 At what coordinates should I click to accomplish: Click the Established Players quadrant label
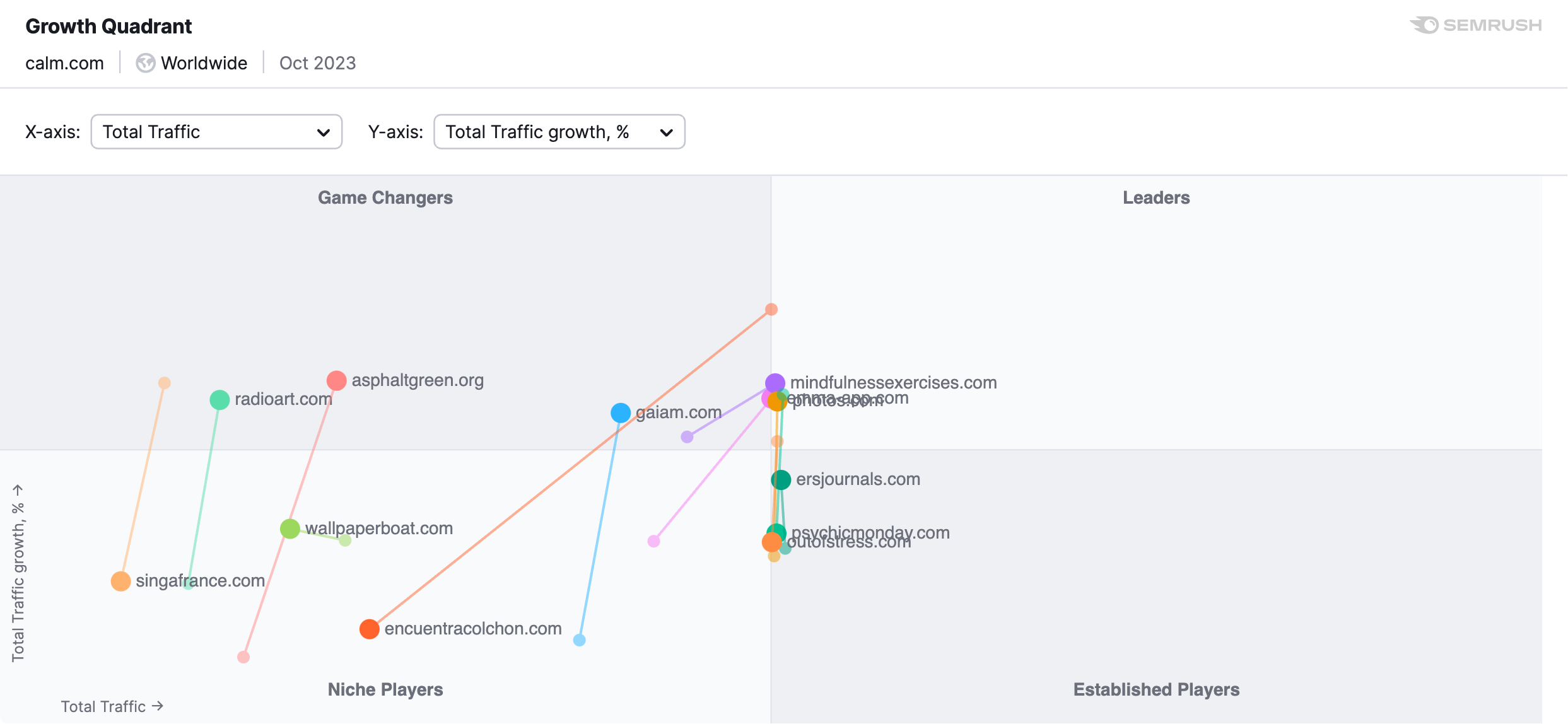(1156, 689)
